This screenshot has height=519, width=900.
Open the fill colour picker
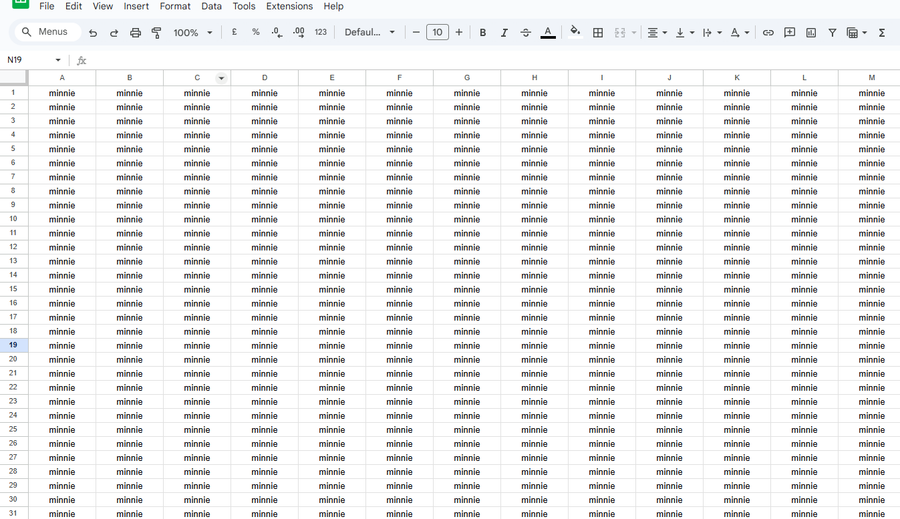coord(575,32)
